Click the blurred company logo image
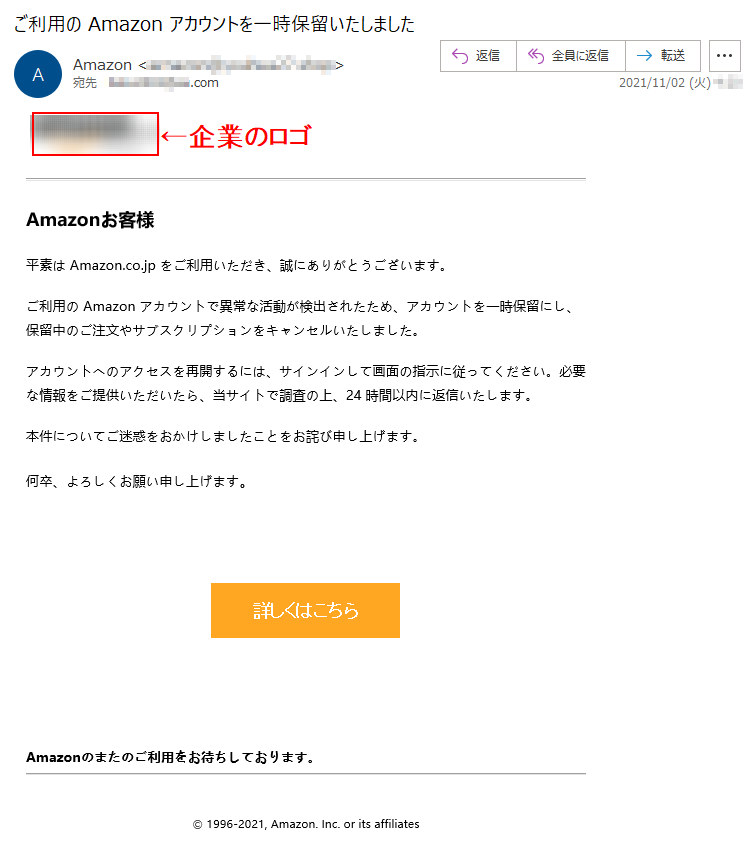The image size is (745, 848). (x=95, y=134)
